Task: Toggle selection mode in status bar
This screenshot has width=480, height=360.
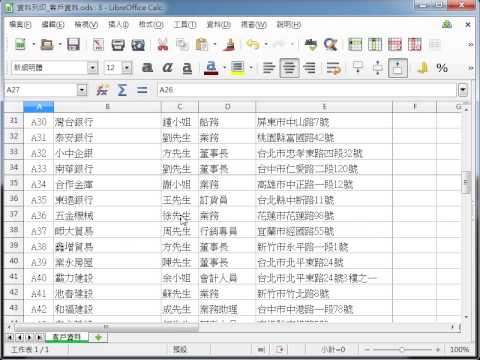Action: point(280,349)
